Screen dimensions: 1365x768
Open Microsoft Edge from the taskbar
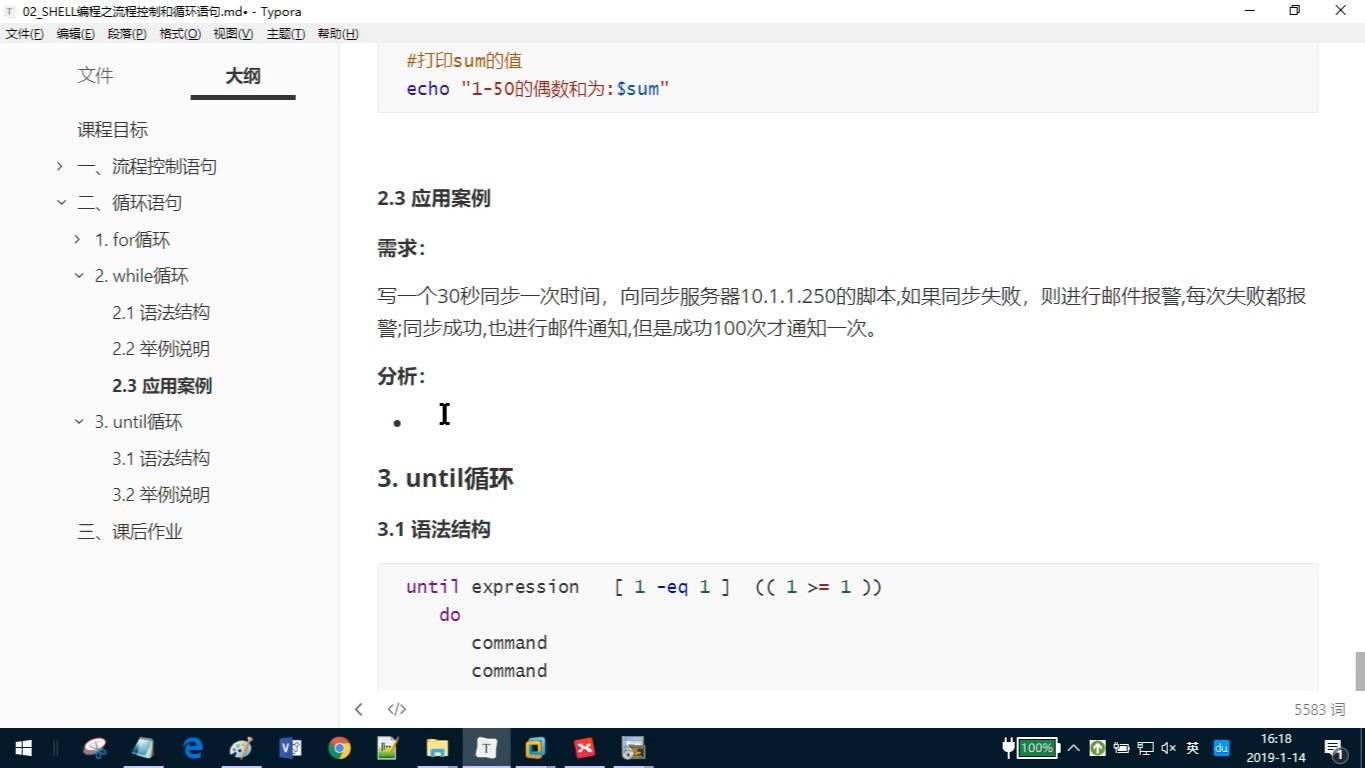click(193, 748)
